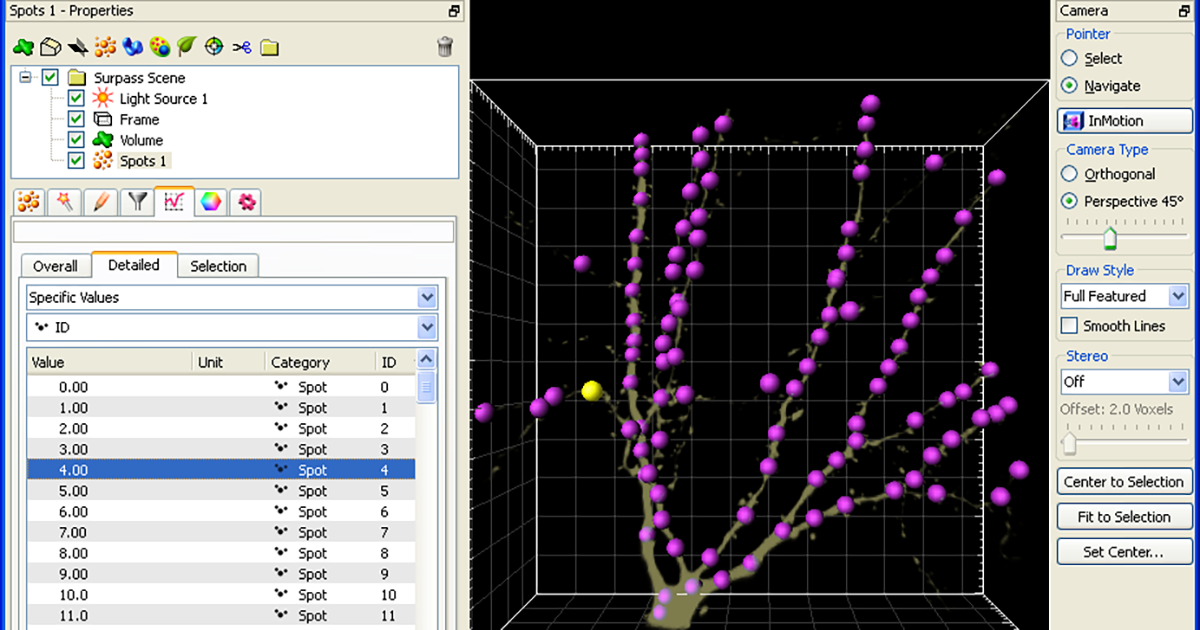
Task: Create a new Filament with the leaf icon
Action: [x=186, y=46]
